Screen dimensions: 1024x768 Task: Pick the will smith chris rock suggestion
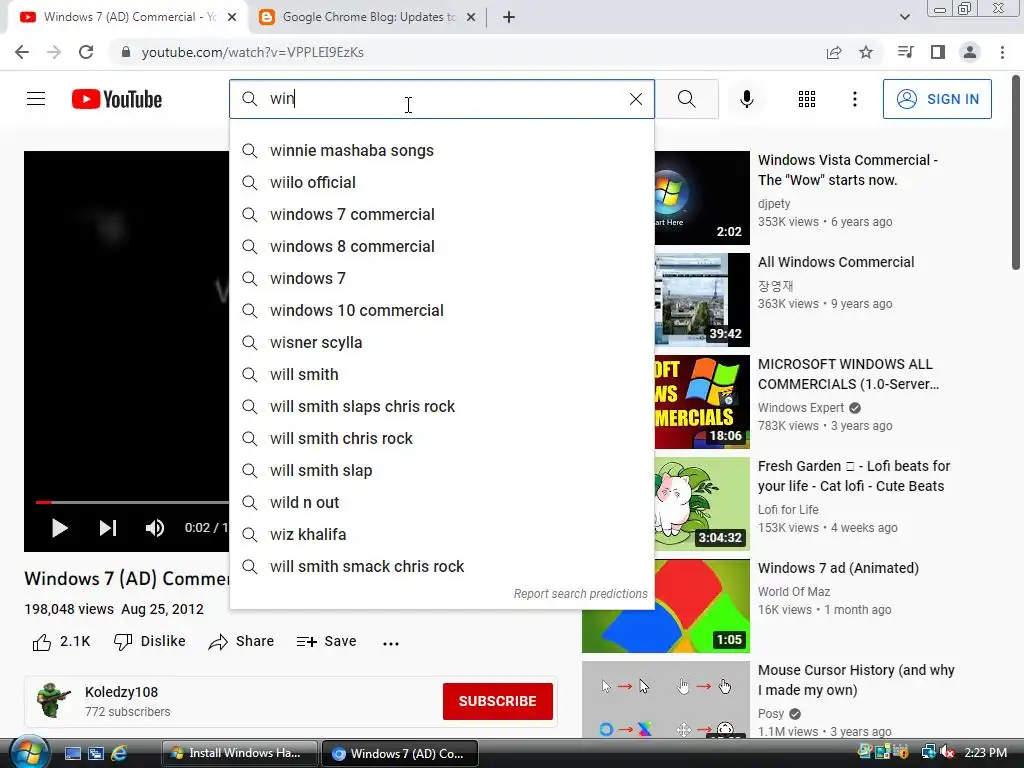(x=441, y=438)
